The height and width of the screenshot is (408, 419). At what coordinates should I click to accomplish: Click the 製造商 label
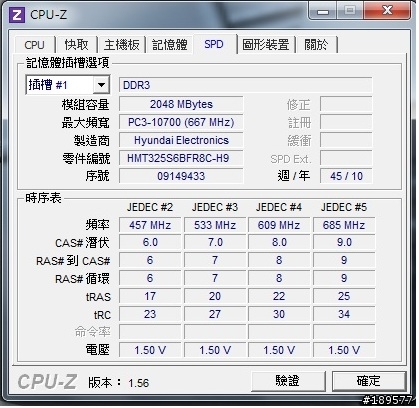[x=92, y=141]
